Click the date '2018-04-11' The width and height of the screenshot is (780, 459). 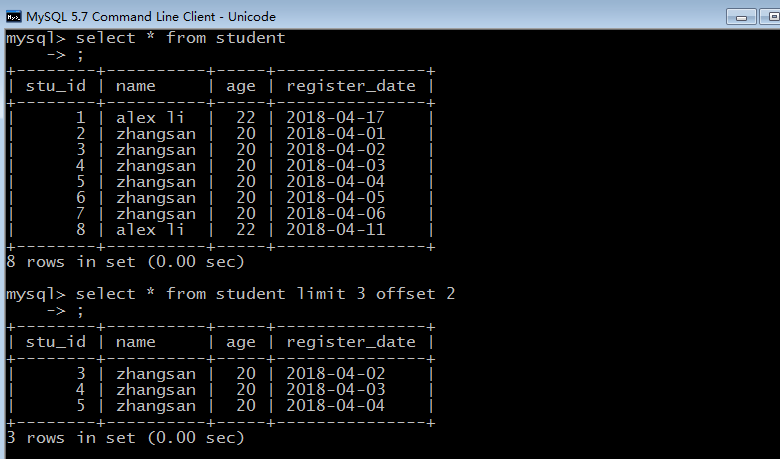[x=335, y=229]
